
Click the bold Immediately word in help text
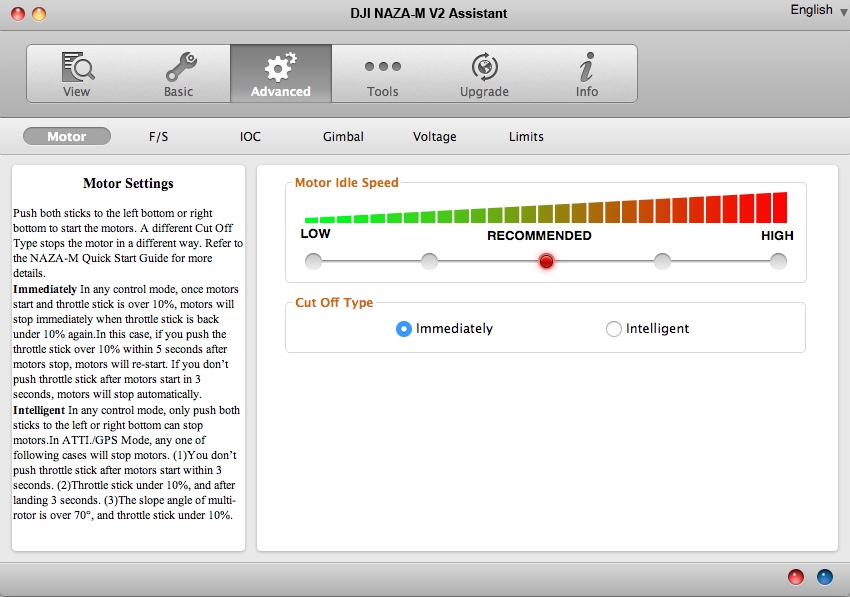pos(45,289)
